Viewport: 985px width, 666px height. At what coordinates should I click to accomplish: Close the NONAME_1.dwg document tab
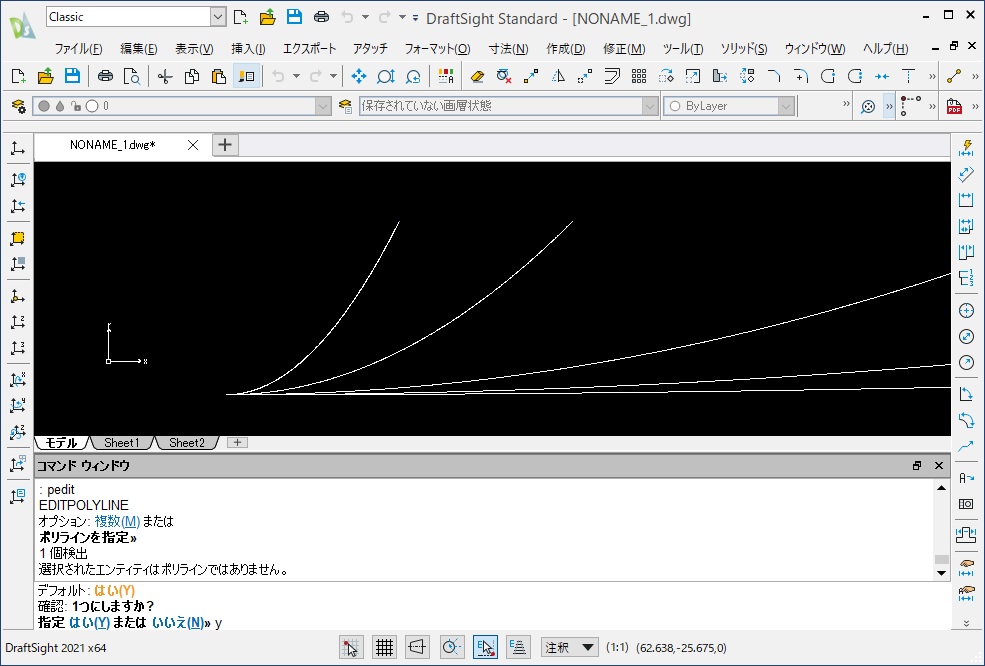(x=193, y=145)
